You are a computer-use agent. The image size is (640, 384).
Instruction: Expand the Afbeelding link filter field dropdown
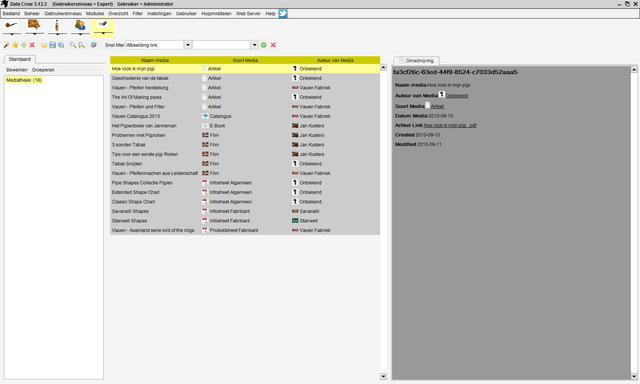click(188, 45)
